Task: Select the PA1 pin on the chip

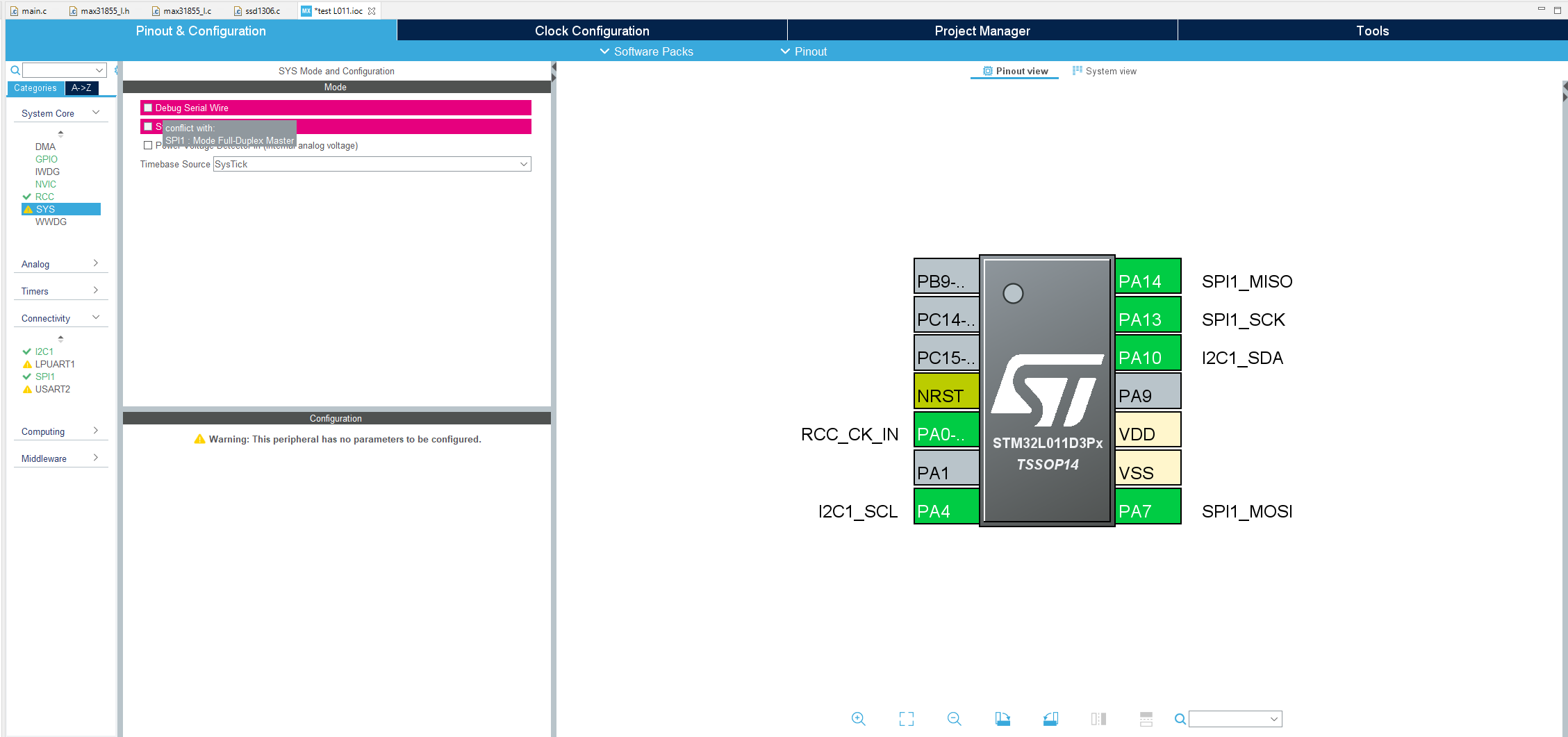Action: [946, 467]
